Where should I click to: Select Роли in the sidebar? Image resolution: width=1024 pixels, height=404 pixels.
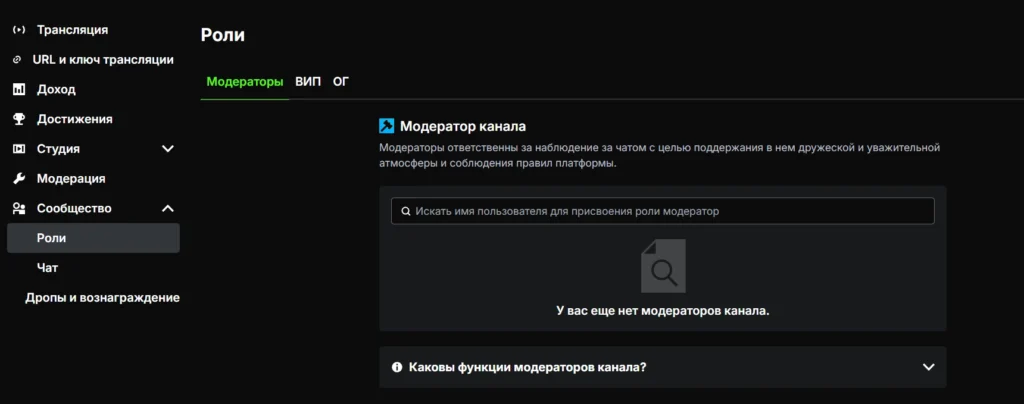pyautogui.click(x=93, y=238)
